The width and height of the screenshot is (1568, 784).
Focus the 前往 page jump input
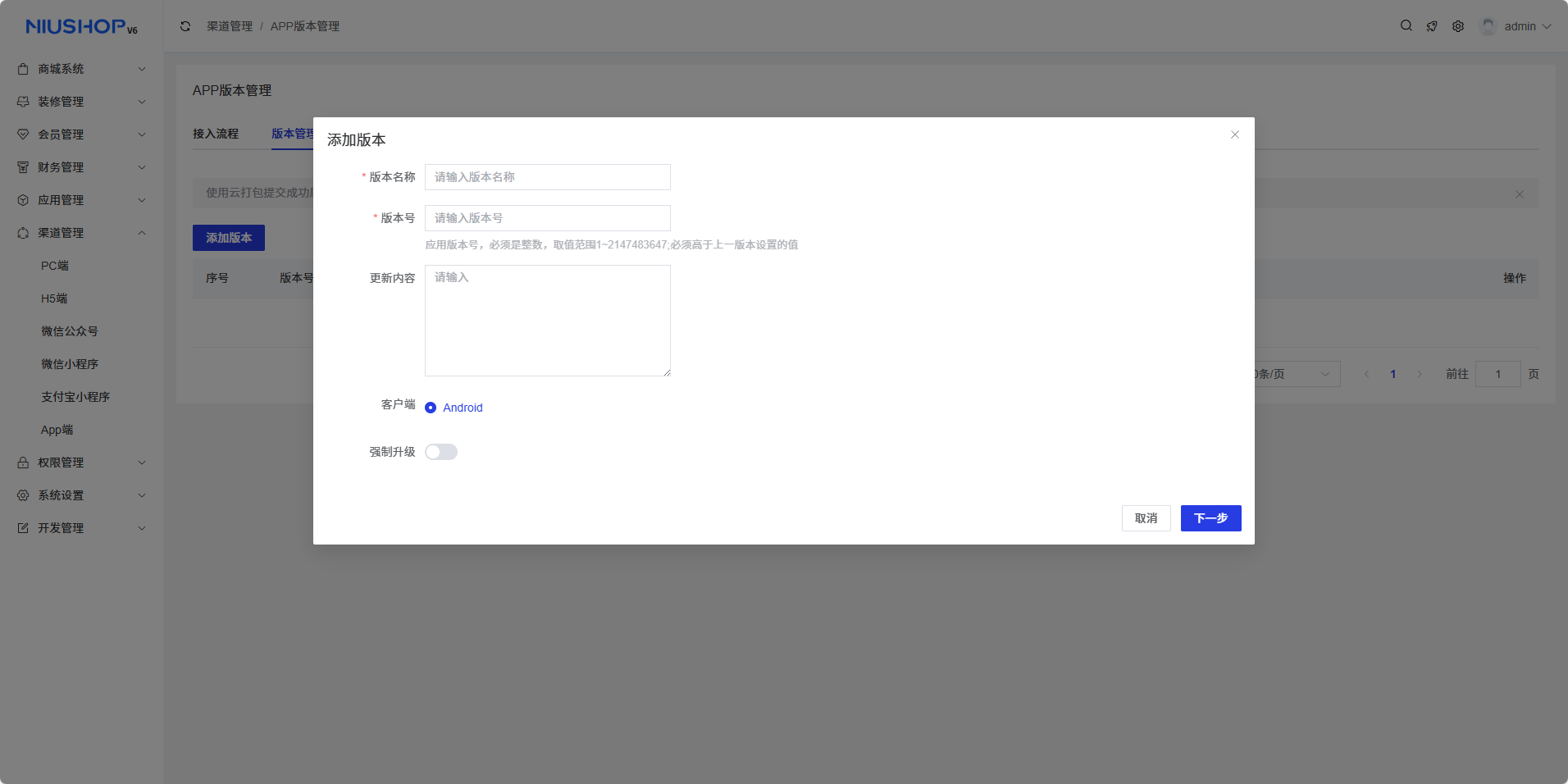1498,374
